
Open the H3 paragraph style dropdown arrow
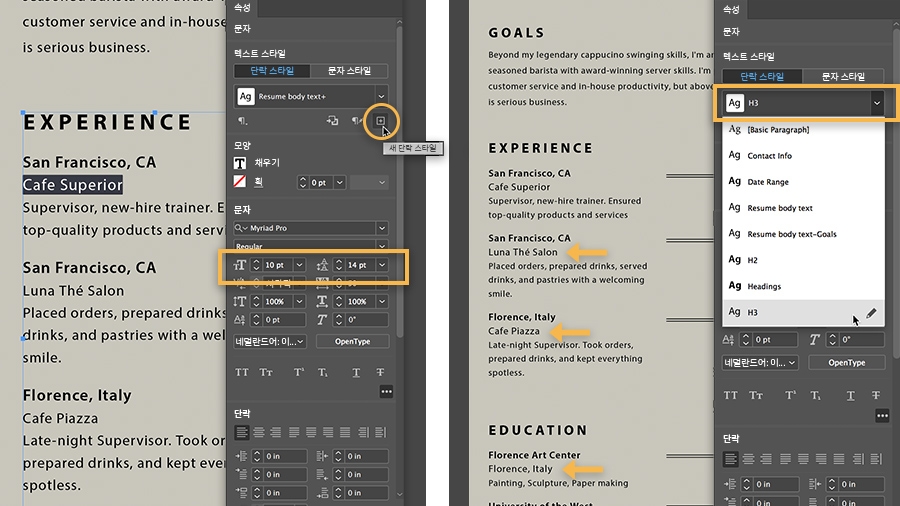tap(876, 103)
